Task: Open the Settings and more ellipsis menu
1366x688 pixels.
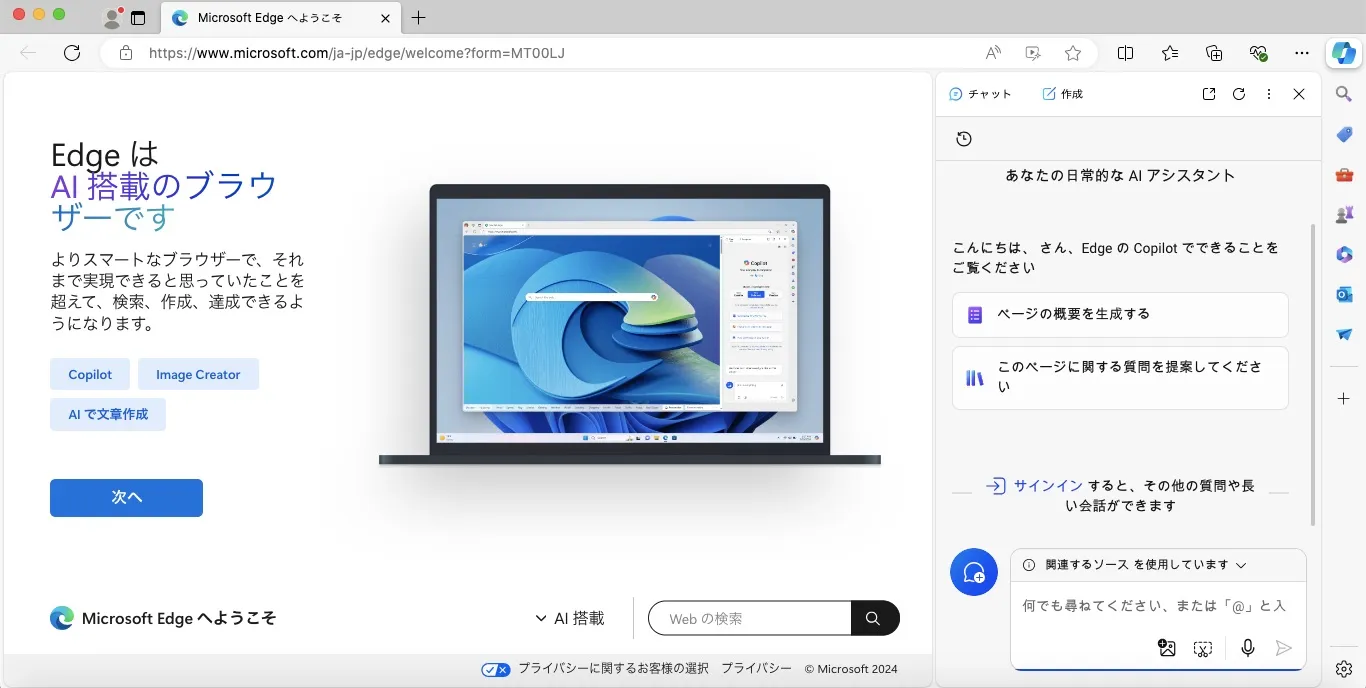Action: [x=1302, y=53]
